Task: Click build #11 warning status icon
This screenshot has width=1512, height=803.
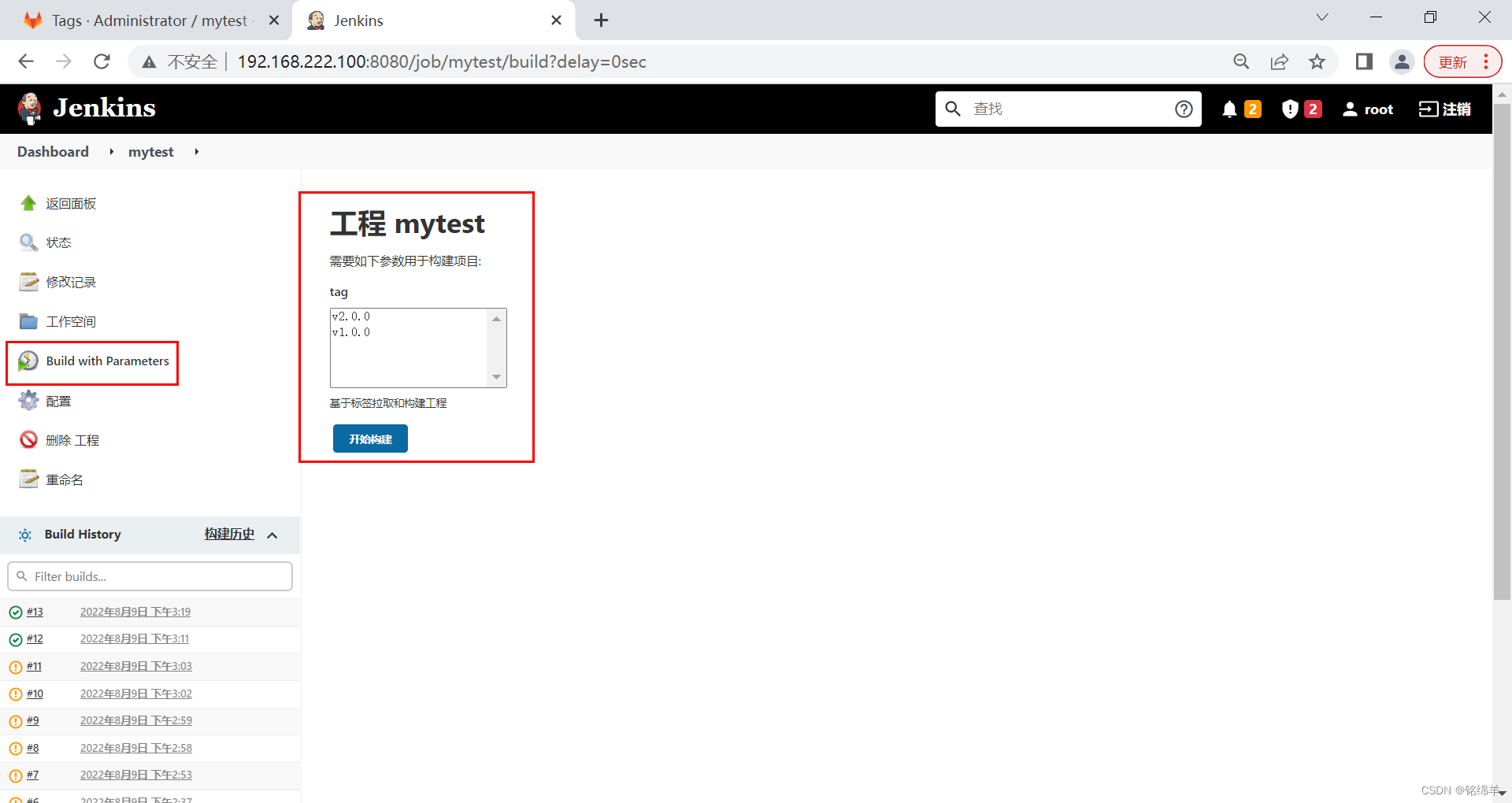Action: (x=15, y=668)
